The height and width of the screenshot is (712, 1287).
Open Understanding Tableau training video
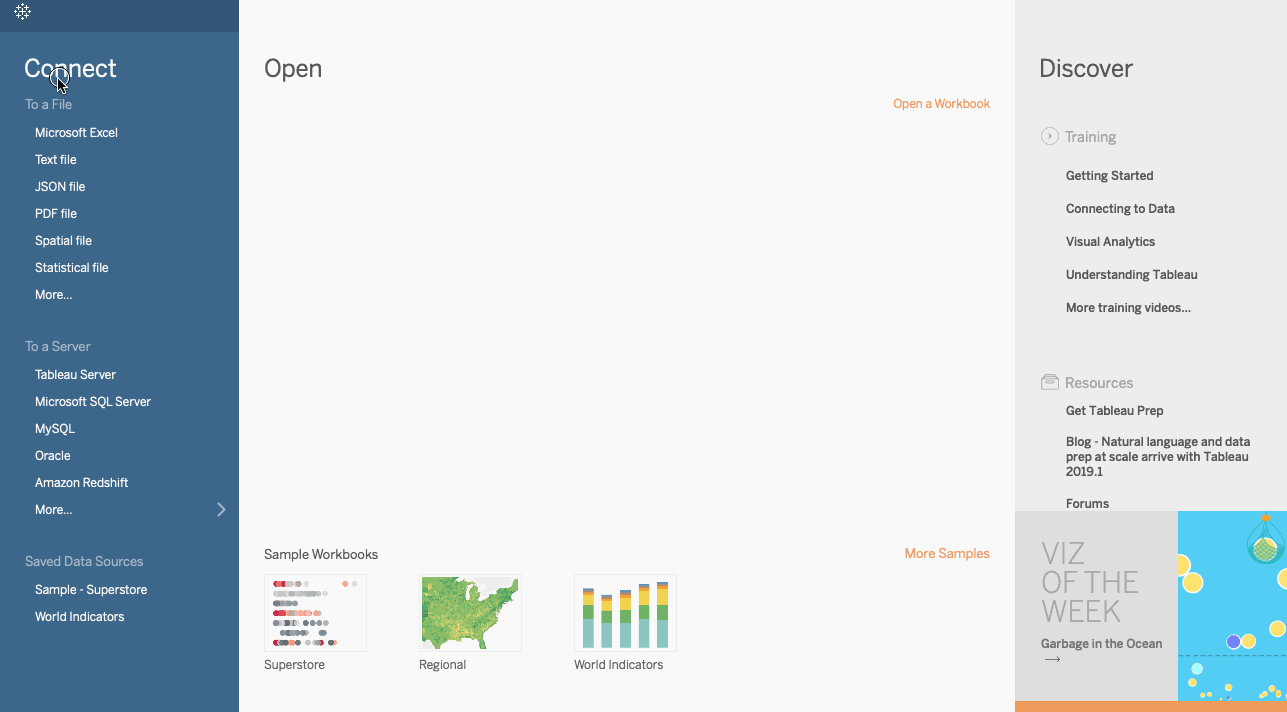point(1131,274)
